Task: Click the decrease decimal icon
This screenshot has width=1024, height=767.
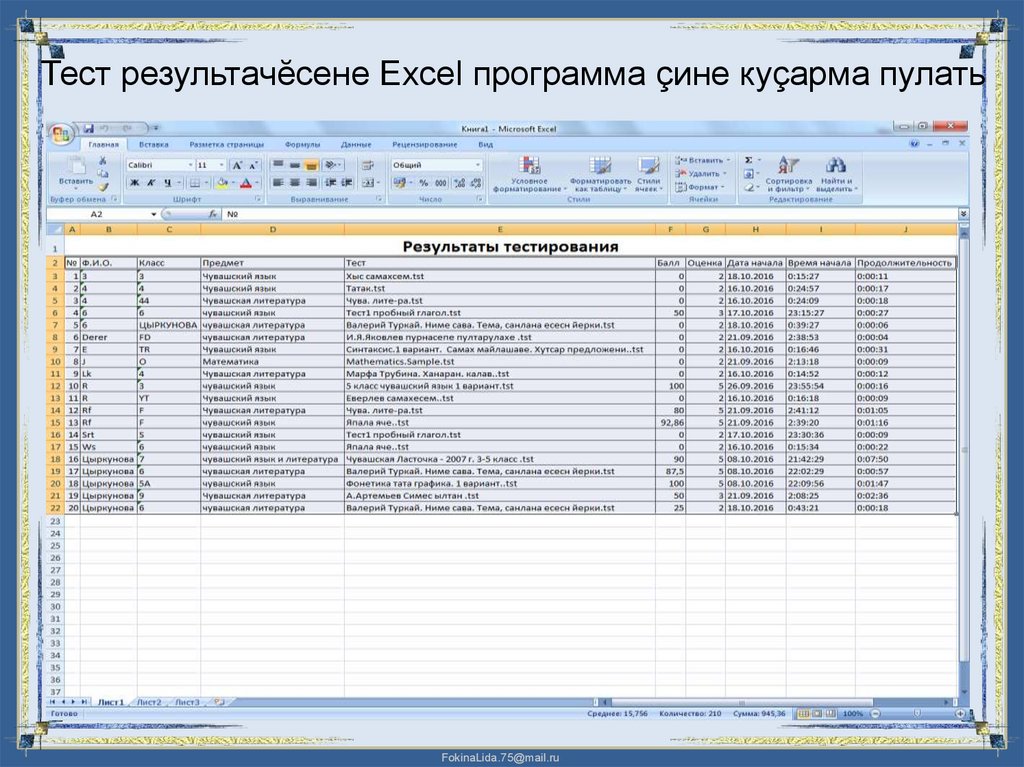Action: (x=475, y=183)
